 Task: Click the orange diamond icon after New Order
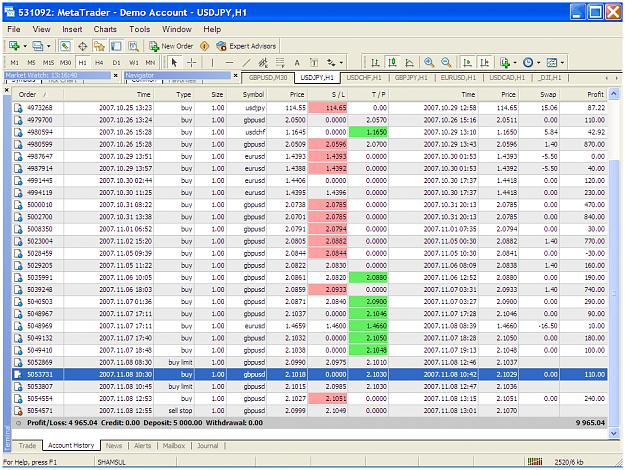pos(204,46)
